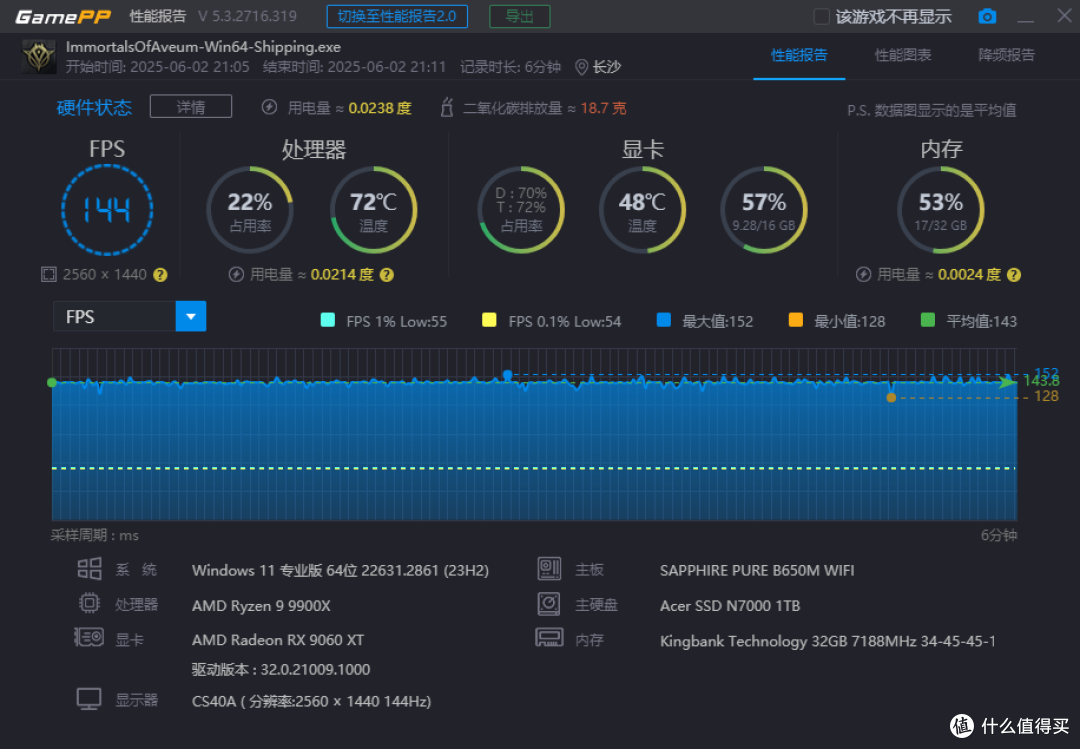Click the power icon beside total 用电量 0.0238
This screenshot has height=749, width=1080.
(x=269, y=107)
